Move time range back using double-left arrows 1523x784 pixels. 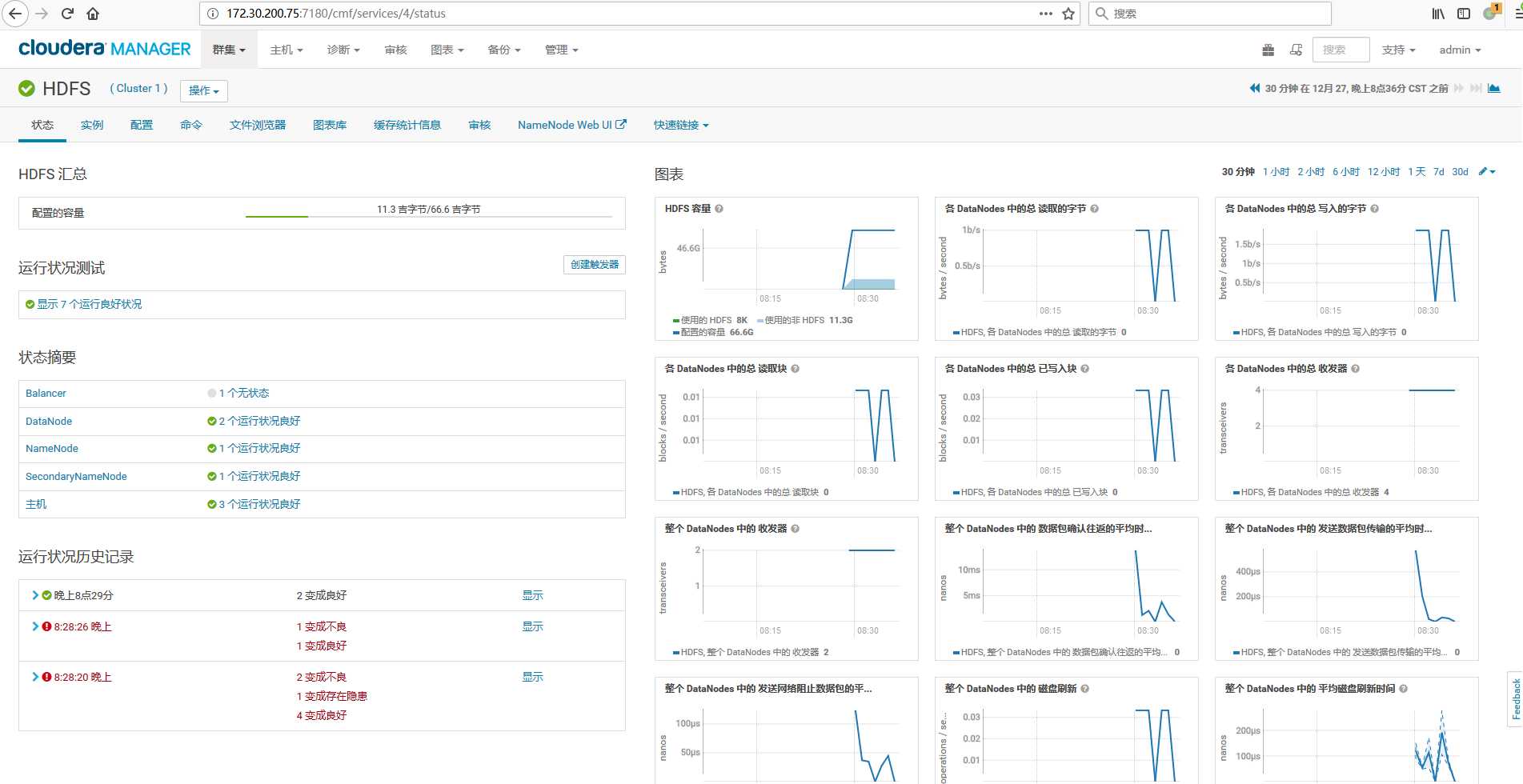tap(1255, 88)
